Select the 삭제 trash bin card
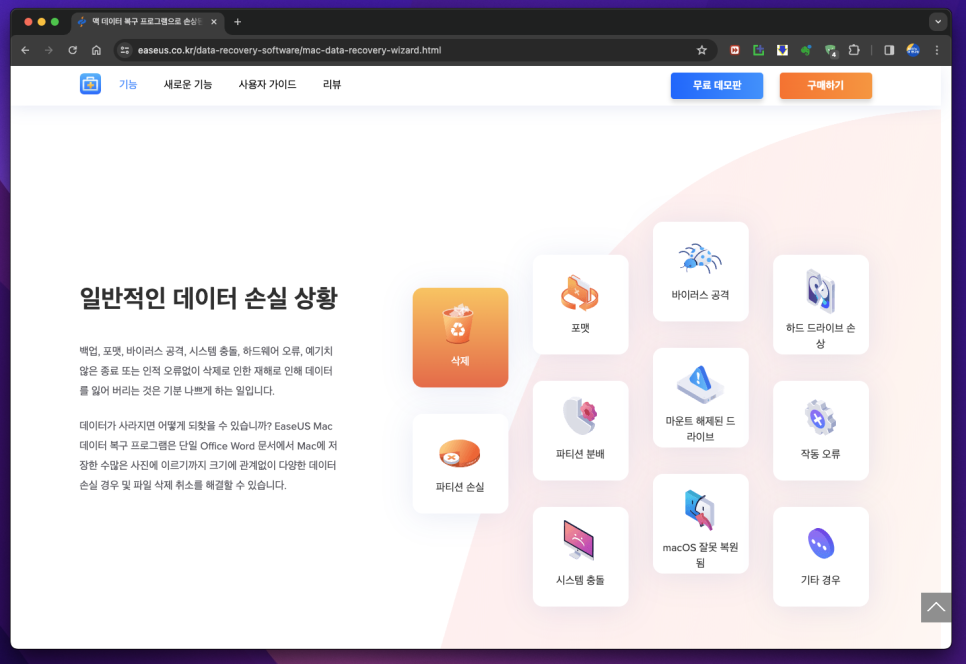Image resolution: width=966 pixels, height=664 pixels. tap(460, 338)
